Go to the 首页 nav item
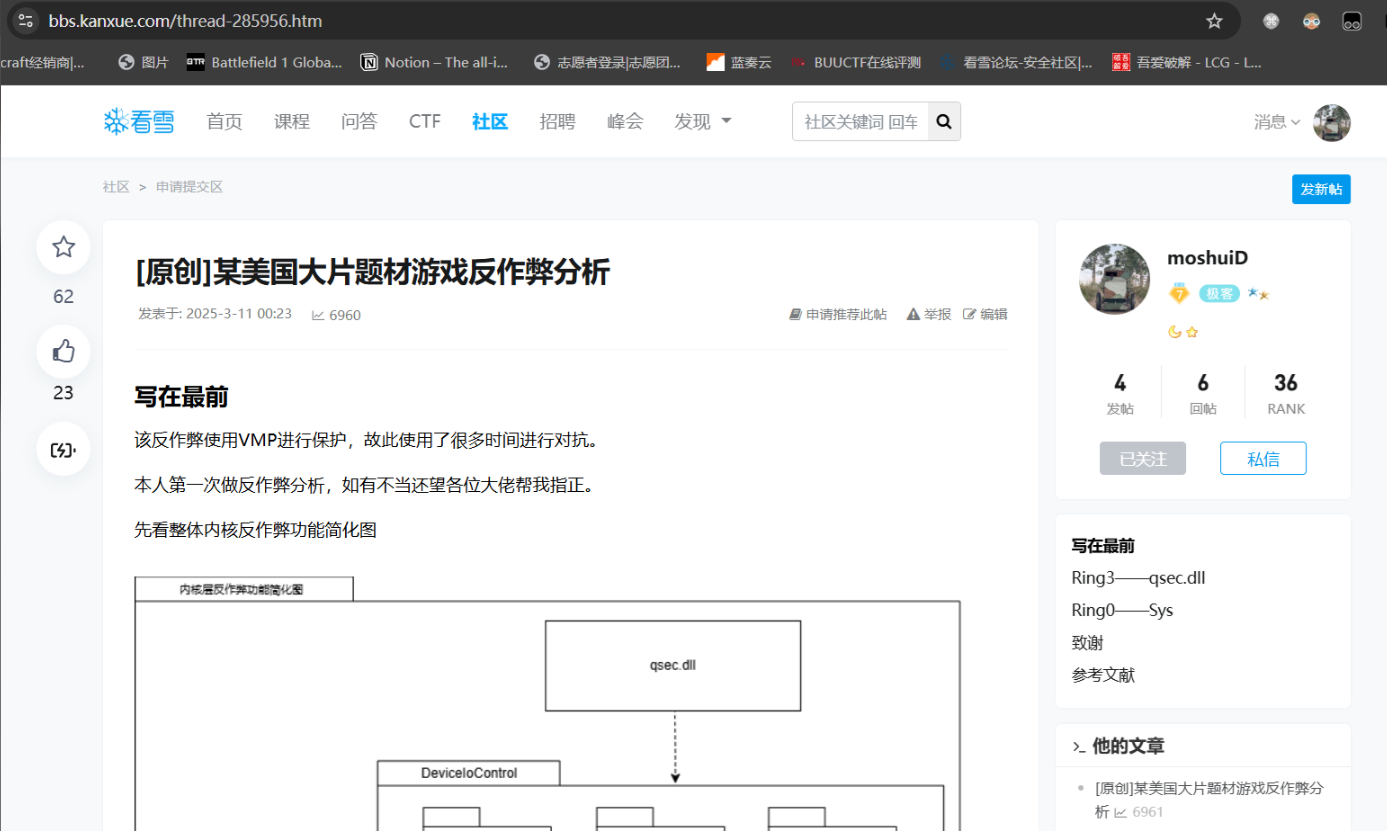The height and width of the screenshot is (831, 1387). click(224, 121)
